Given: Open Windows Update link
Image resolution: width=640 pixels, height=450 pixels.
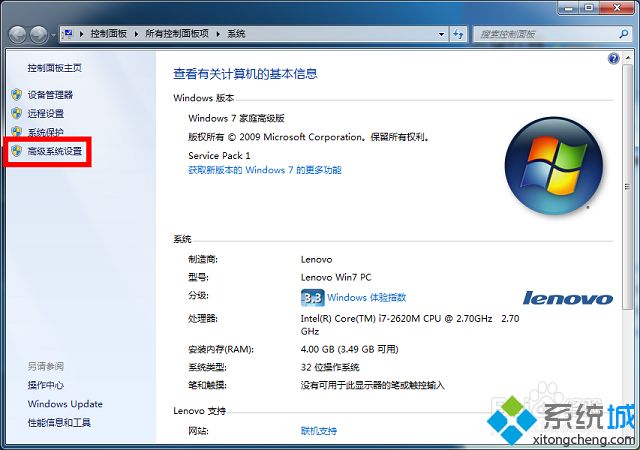Looking at the screenshot, I should click(65, 404).
